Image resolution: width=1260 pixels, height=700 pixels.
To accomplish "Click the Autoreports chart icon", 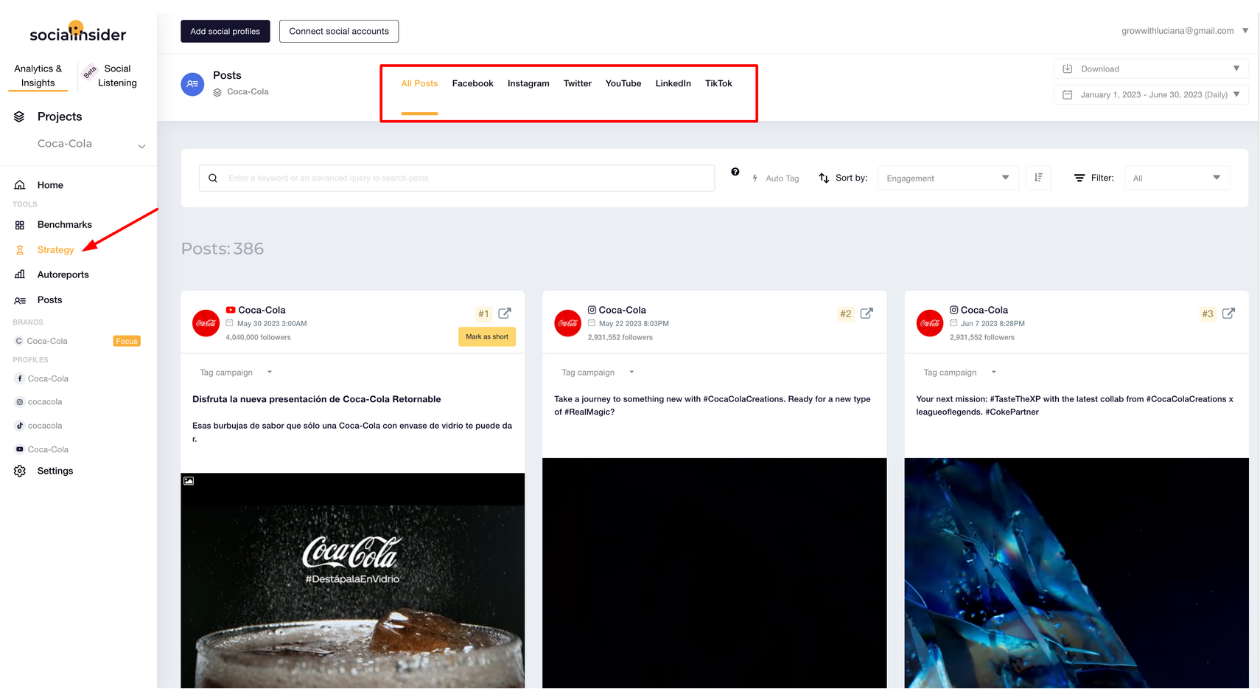I will coord(20,274).
